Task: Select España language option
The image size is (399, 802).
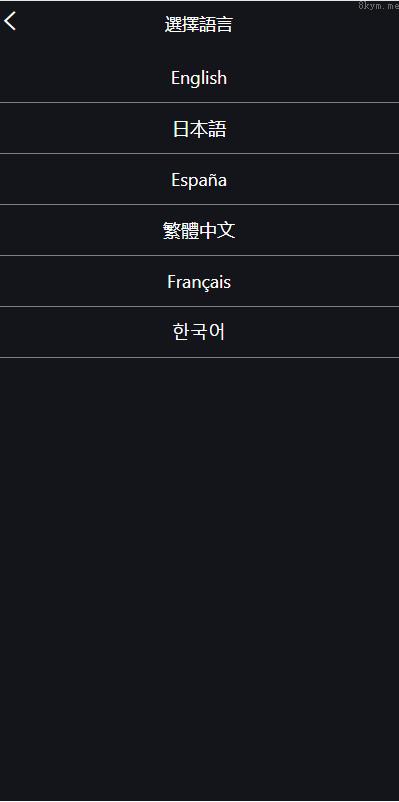Action: (x=200, y=179)
